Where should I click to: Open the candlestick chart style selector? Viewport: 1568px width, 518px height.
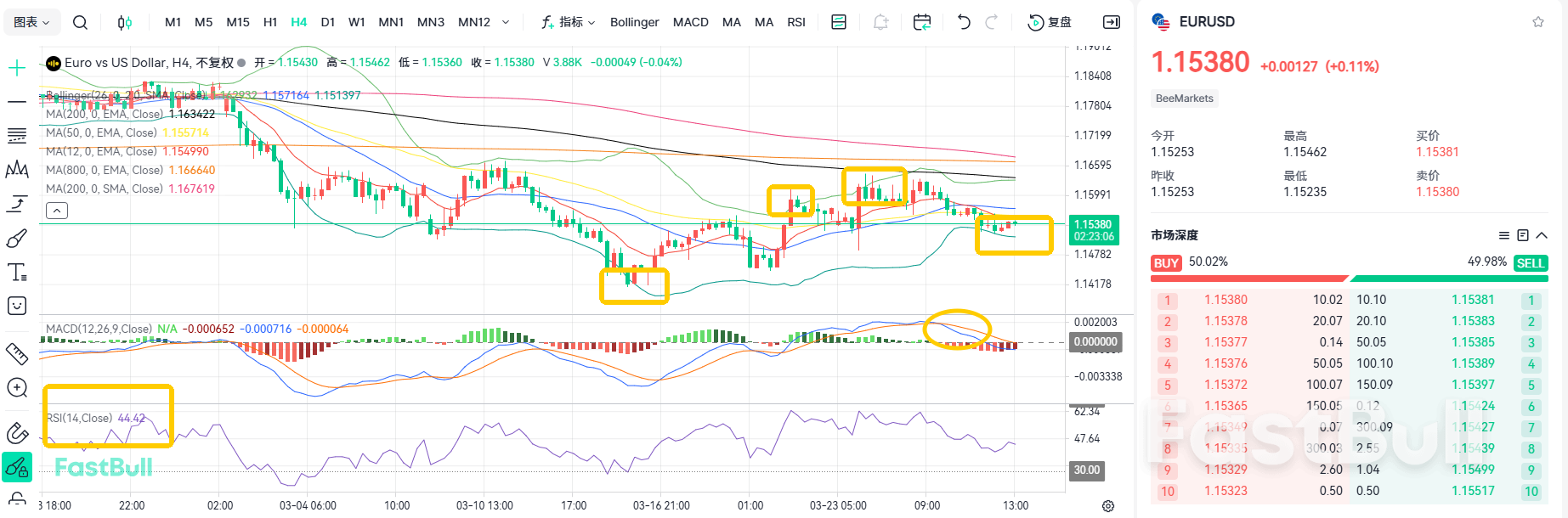[x=125, y=22]
